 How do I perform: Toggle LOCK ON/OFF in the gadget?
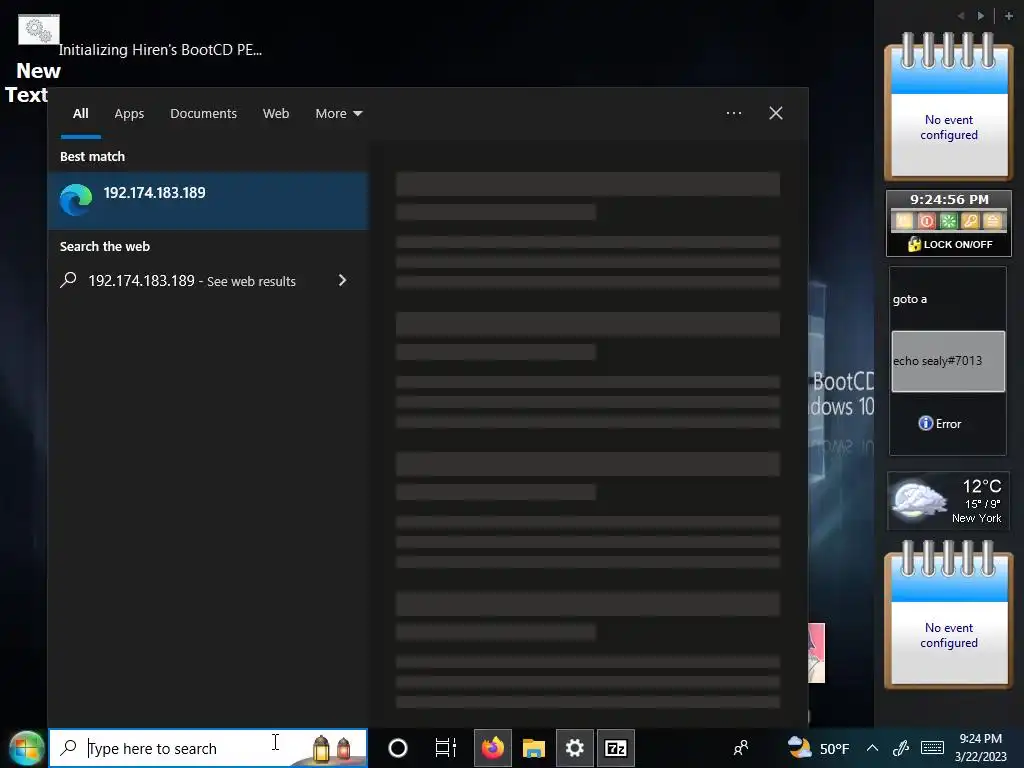[x=950, y=244]
